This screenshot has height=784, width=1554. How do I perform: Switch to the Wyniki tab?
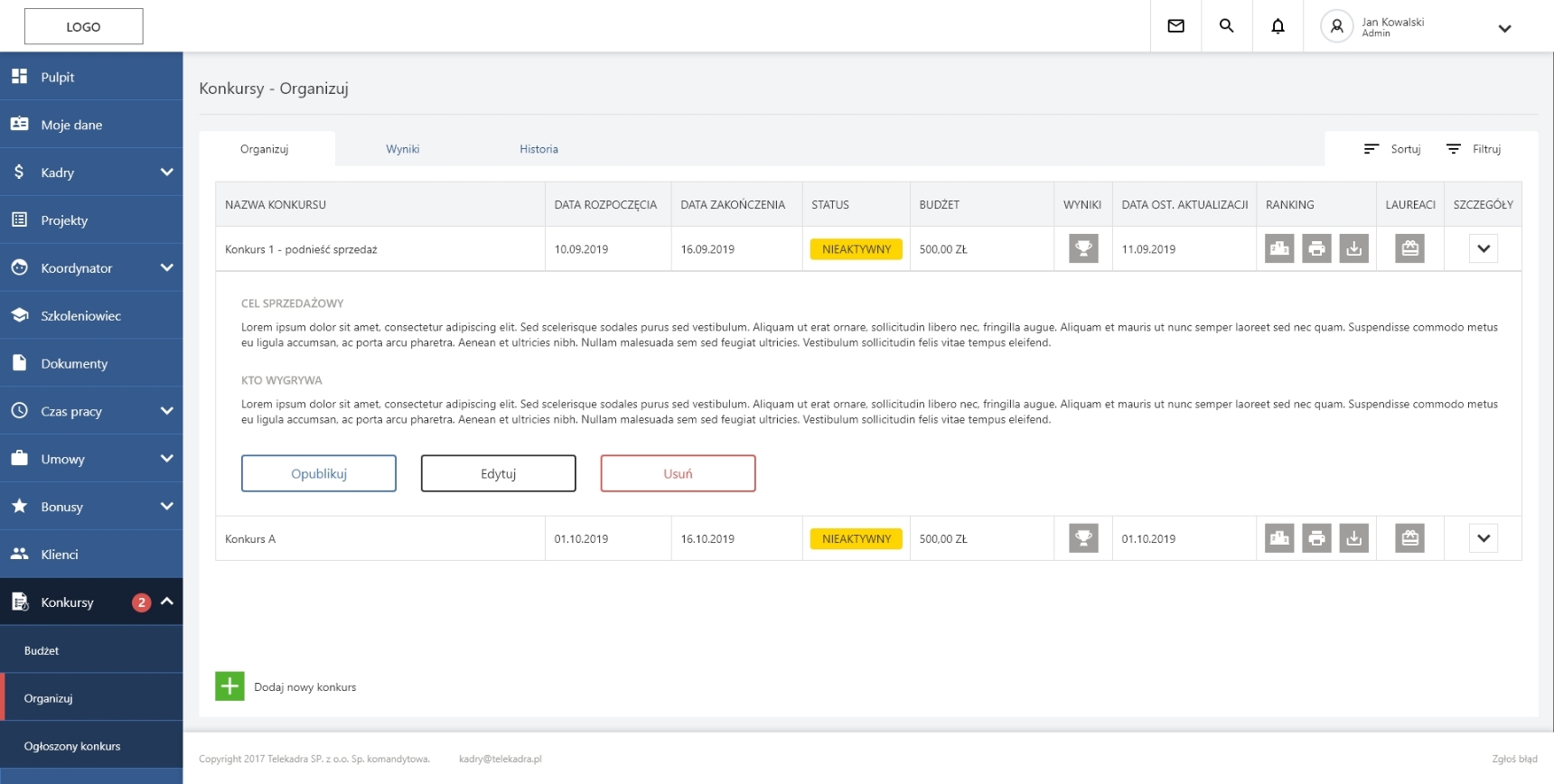click(402, 149)
